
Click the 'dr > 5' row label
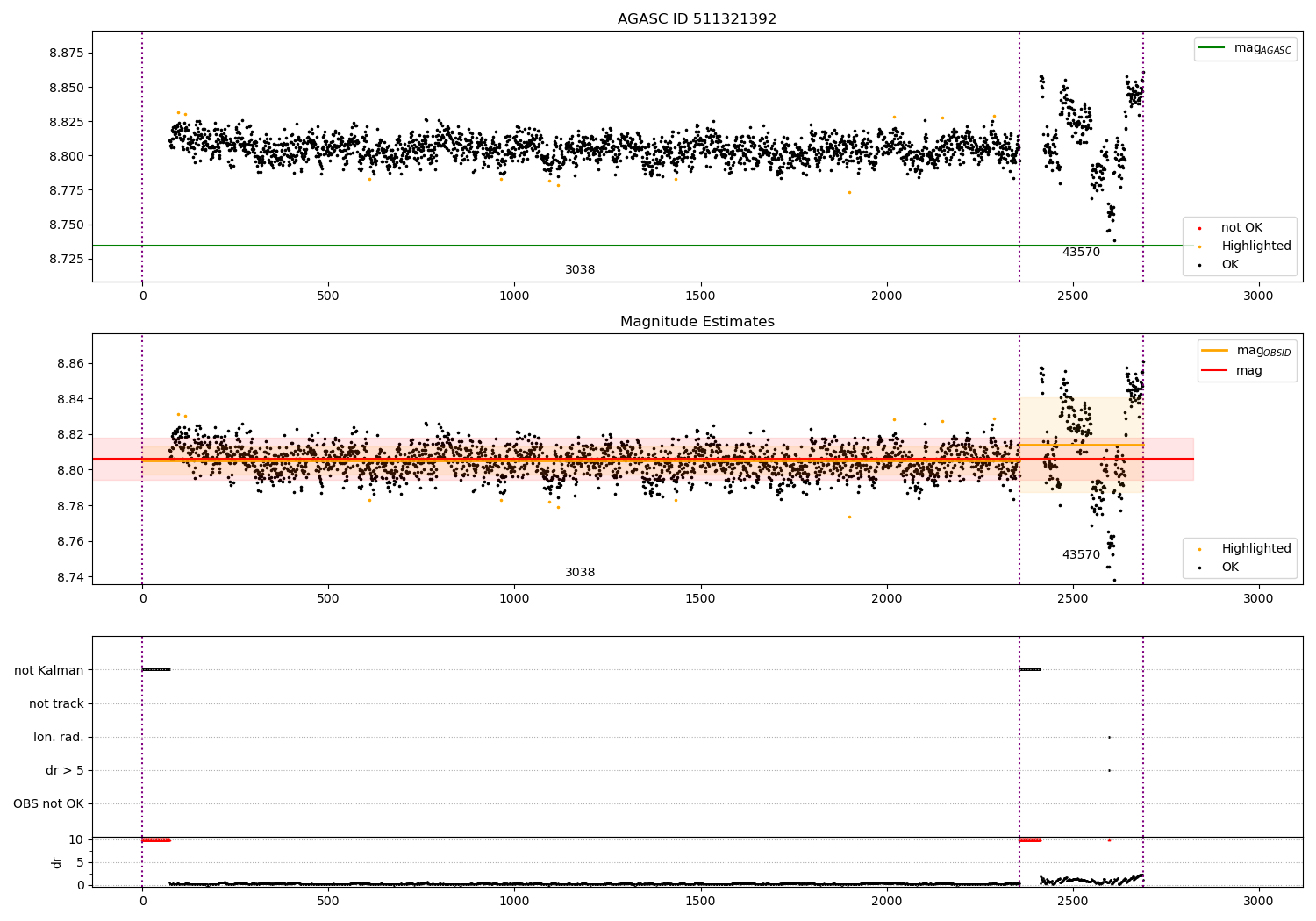point(65,770)
